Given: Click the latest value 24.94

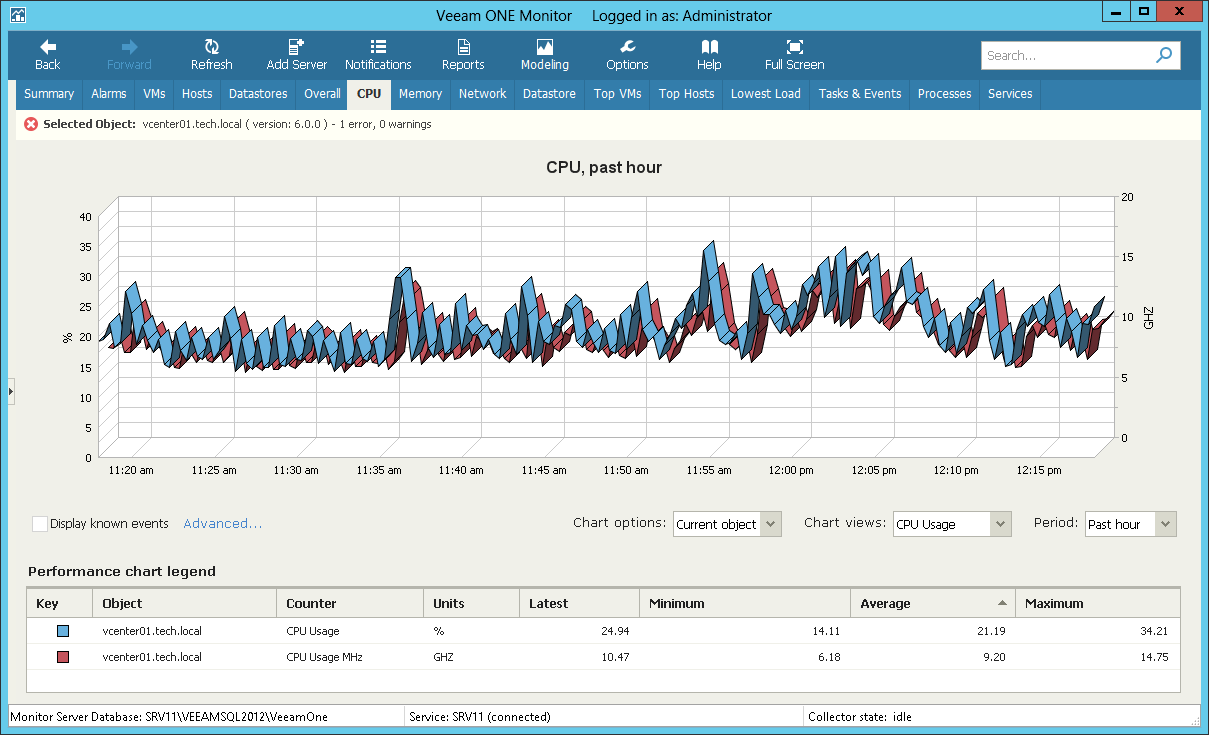Looking at the screenshot, I should point(614,631).
